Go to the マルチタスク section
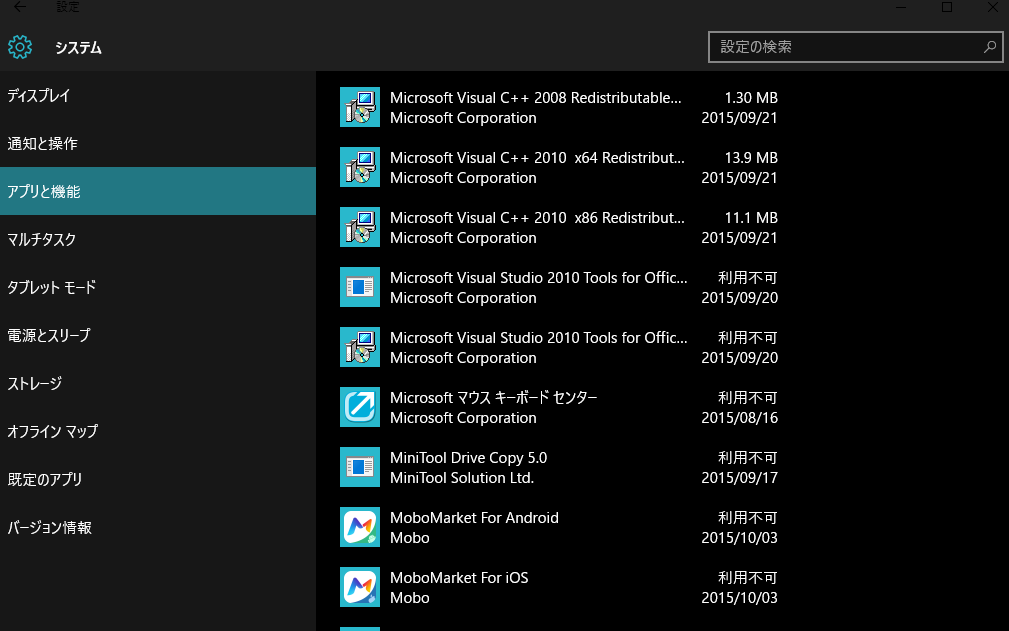This screenshot has width=1009, height=631. click(158, 239)
